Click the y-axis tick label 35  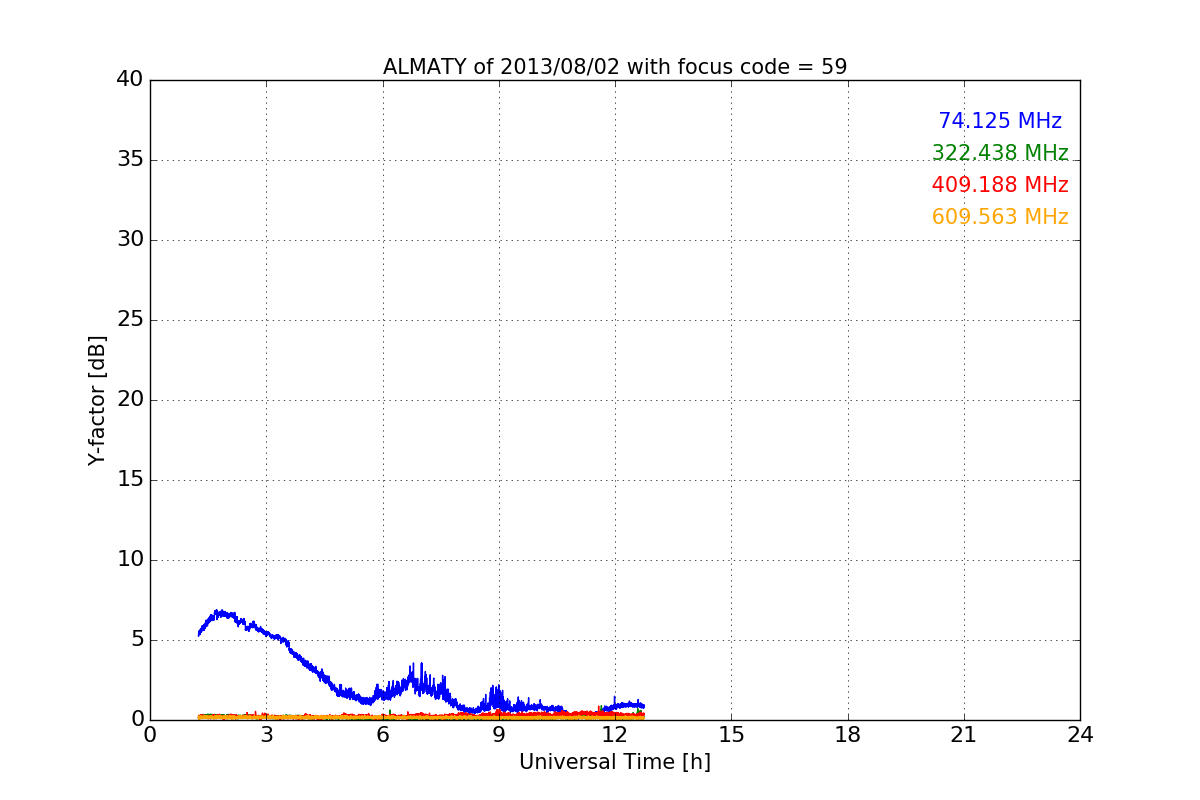[130, 160]
